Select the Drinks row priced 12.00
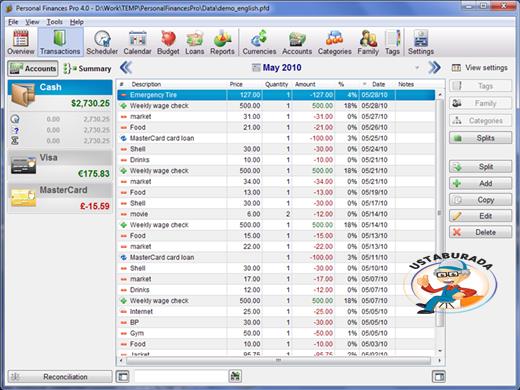520x390 pixels. 276,290
